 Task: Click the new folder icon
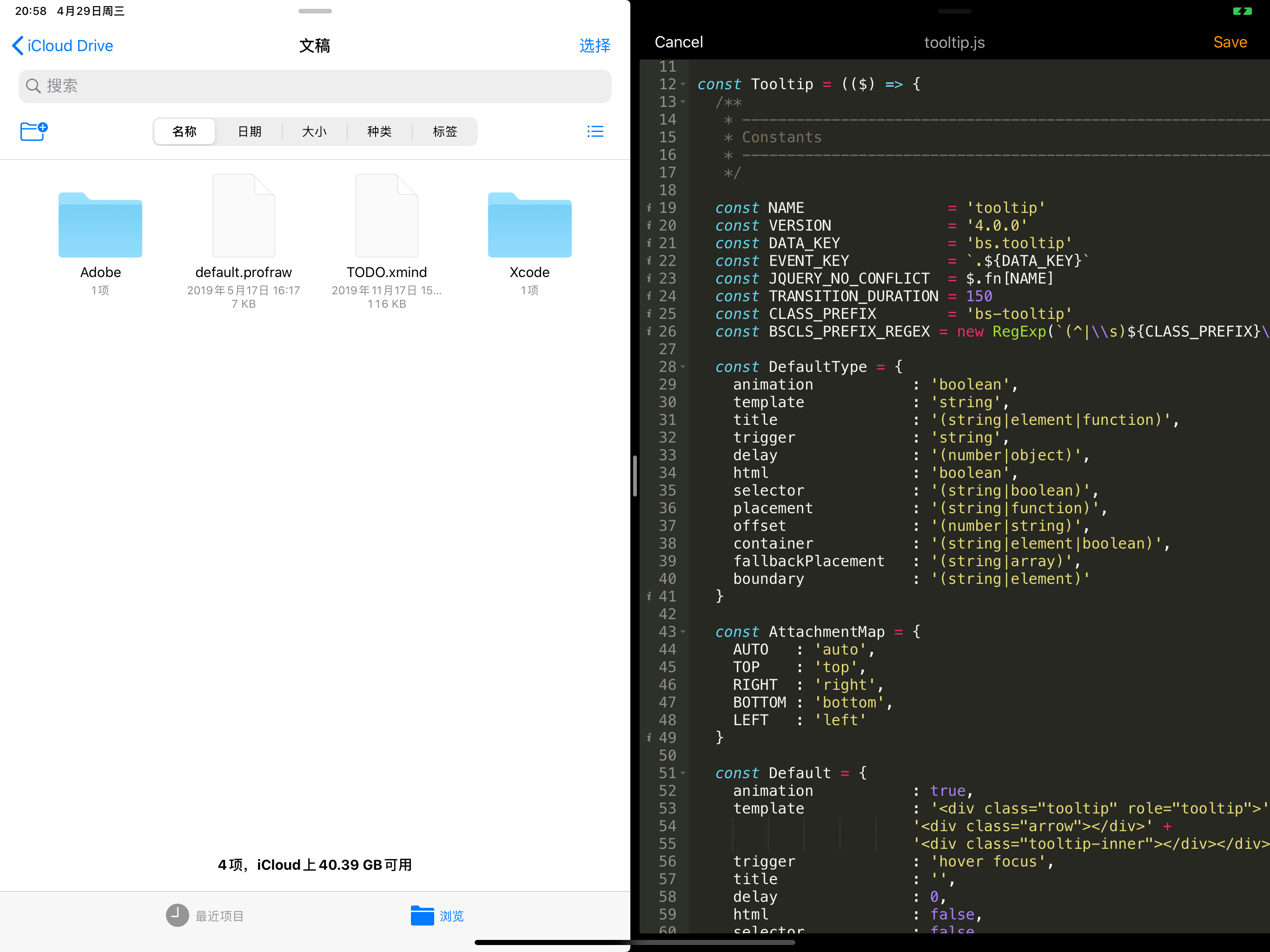click(33, 132)
